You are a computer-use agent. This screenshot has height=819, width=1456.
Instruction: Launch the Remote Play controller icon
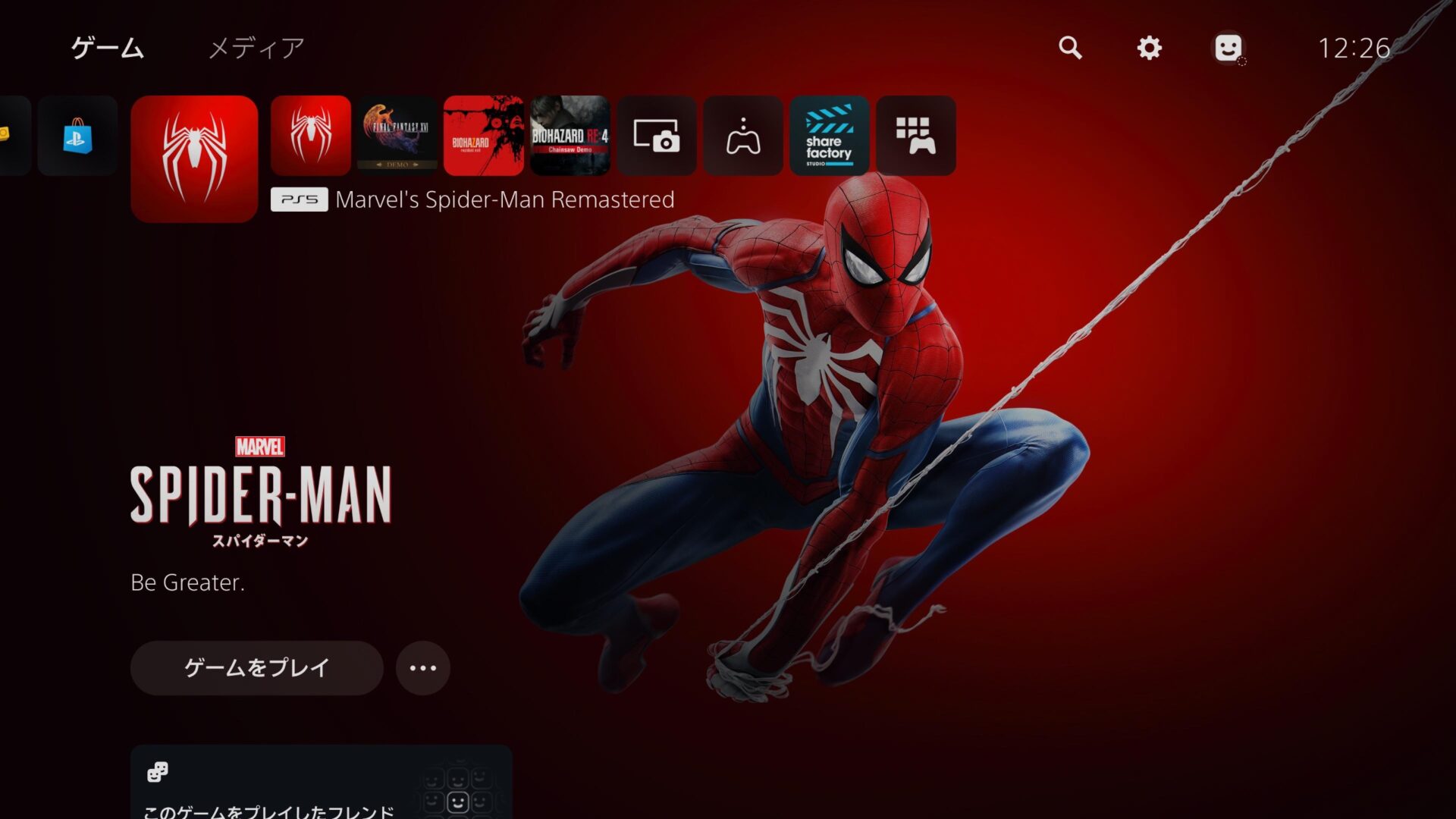coord(743,136)
